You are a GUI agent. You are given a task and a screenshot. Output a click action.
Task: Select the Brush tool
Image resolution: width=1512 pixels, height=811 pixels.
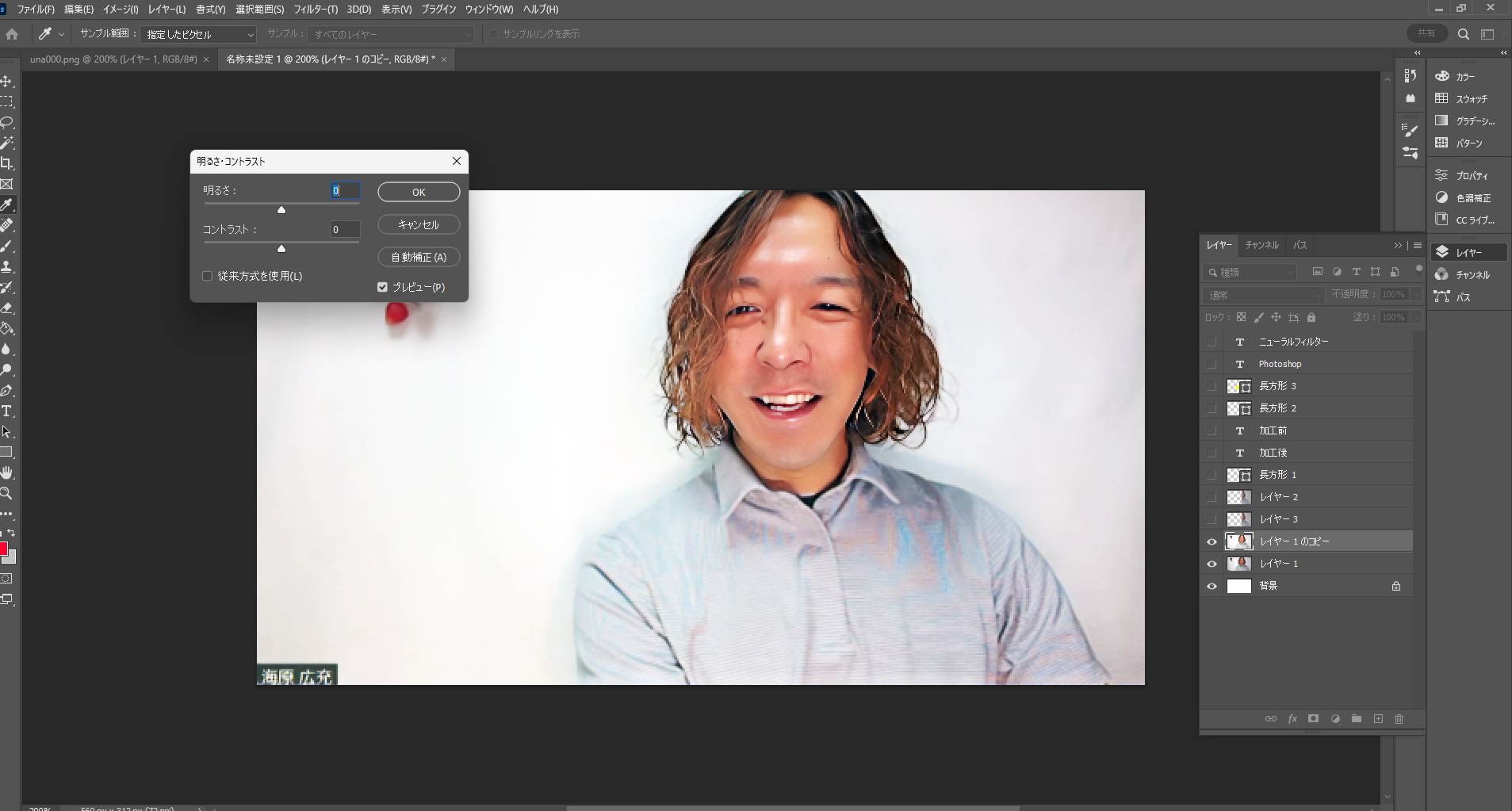tap(6, 246)
